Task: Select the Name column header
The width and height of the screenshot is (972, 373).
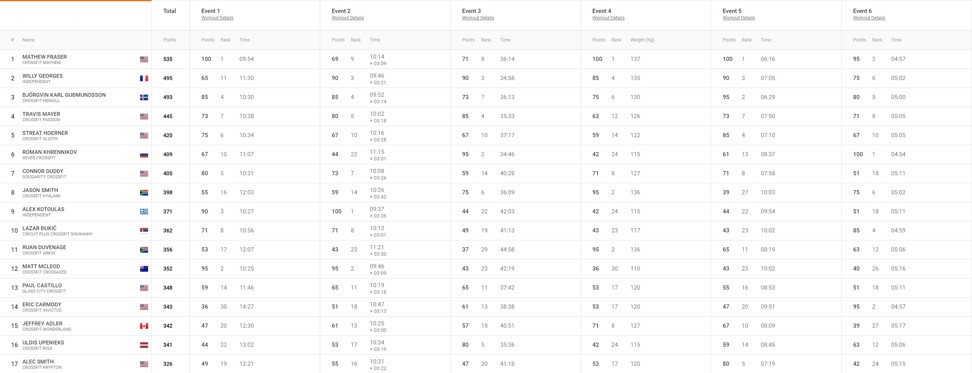Action: (29, 40)
